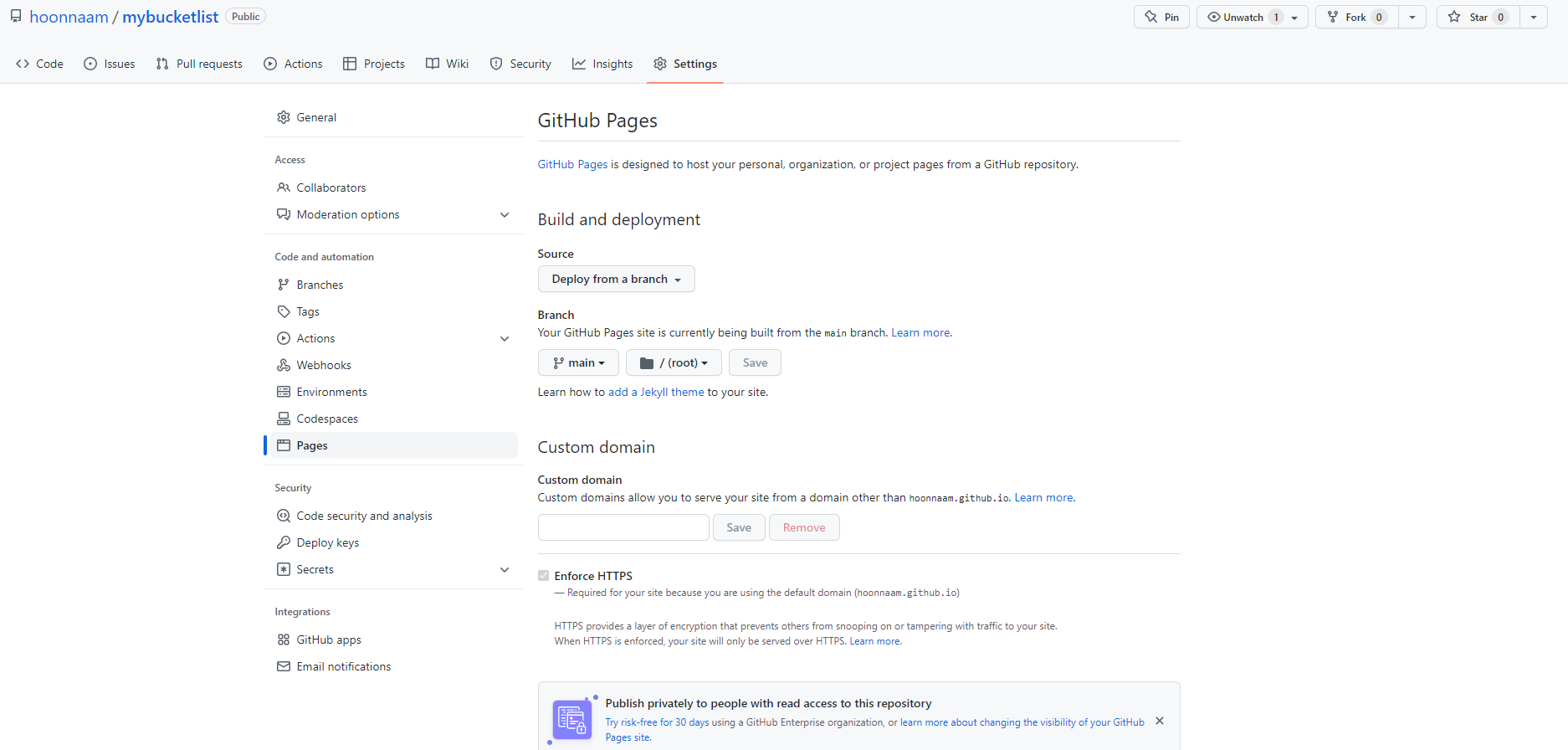Click the mail icon beside Email notifications
This screenshot has width=1568, height=750.
coord(284,666)
